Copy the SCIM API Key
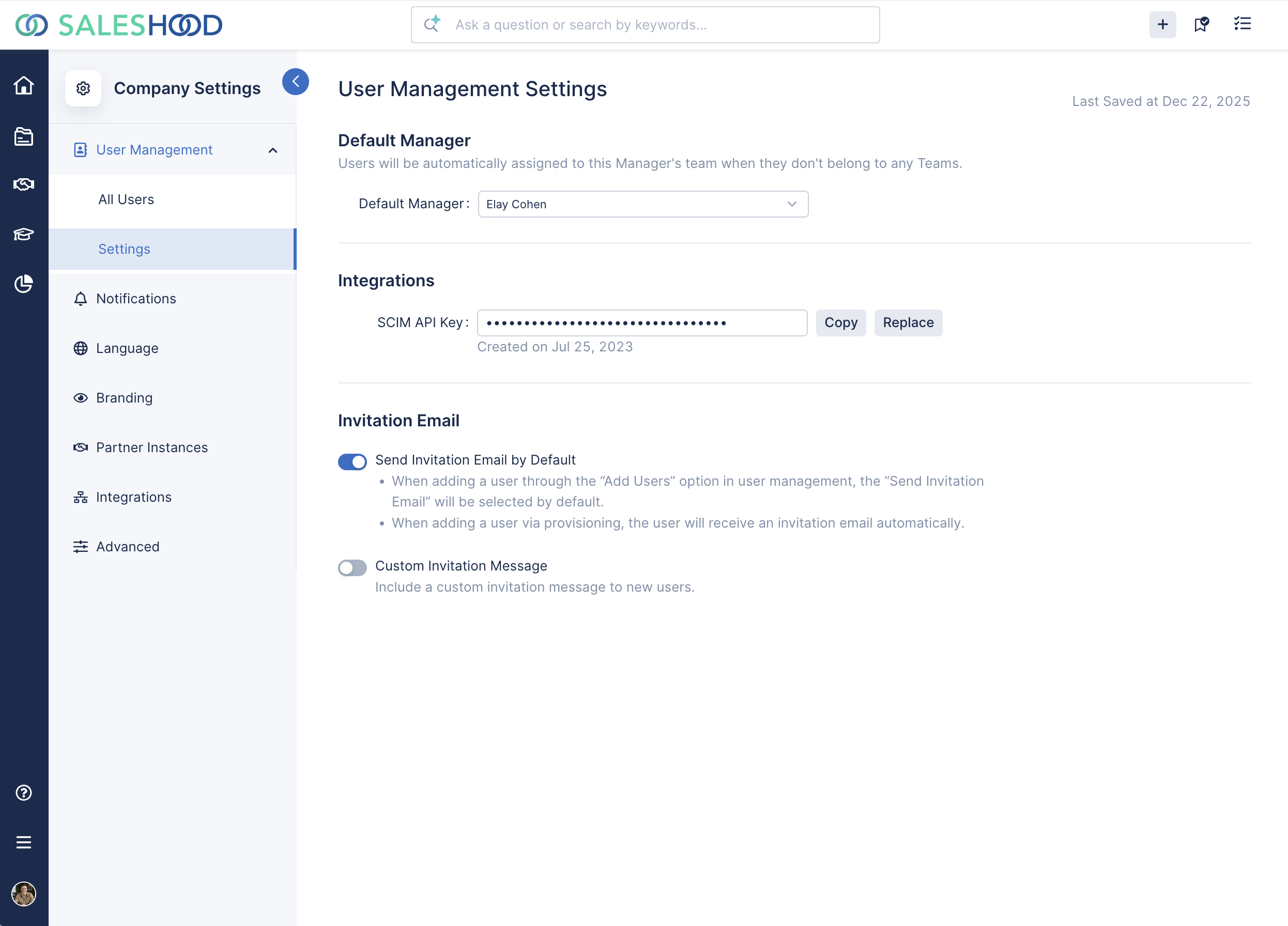 click(840, 322)
